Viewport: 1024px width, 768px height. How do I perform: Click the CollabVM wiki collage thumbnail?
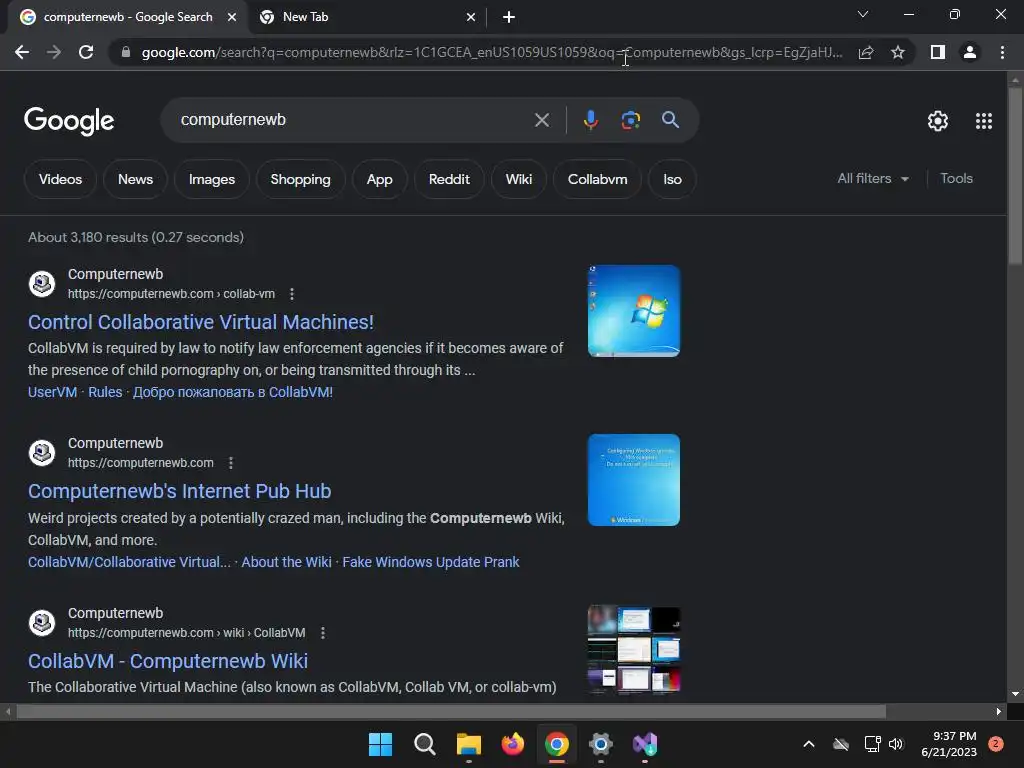tap(633, 649)
